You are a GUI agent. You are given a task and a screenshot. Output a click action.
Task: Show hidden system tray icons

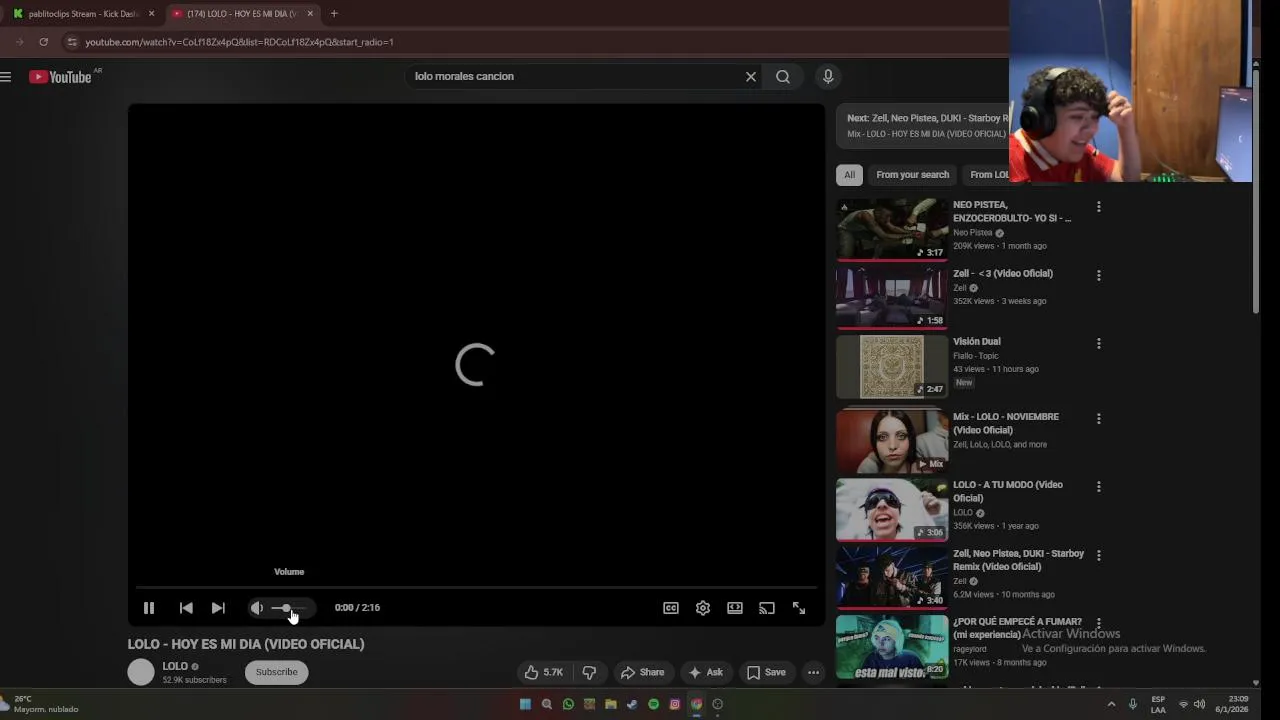[1111, 704]
